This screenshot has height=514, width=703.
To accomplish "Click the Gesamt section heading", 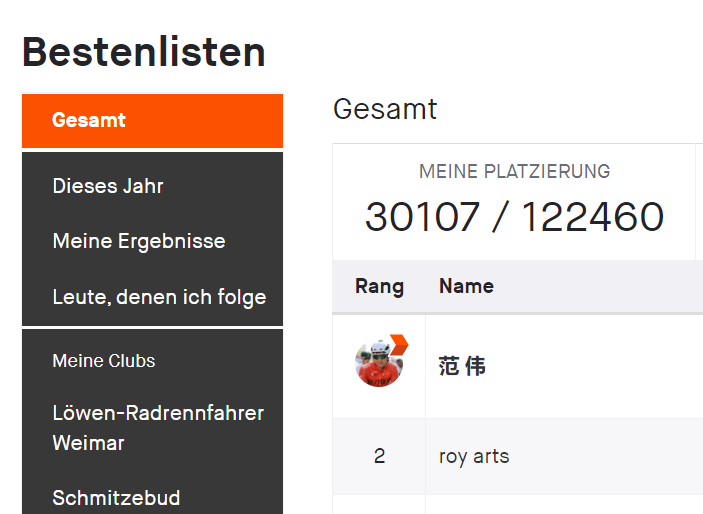I will pyautogui.click(x=385, y=109).
